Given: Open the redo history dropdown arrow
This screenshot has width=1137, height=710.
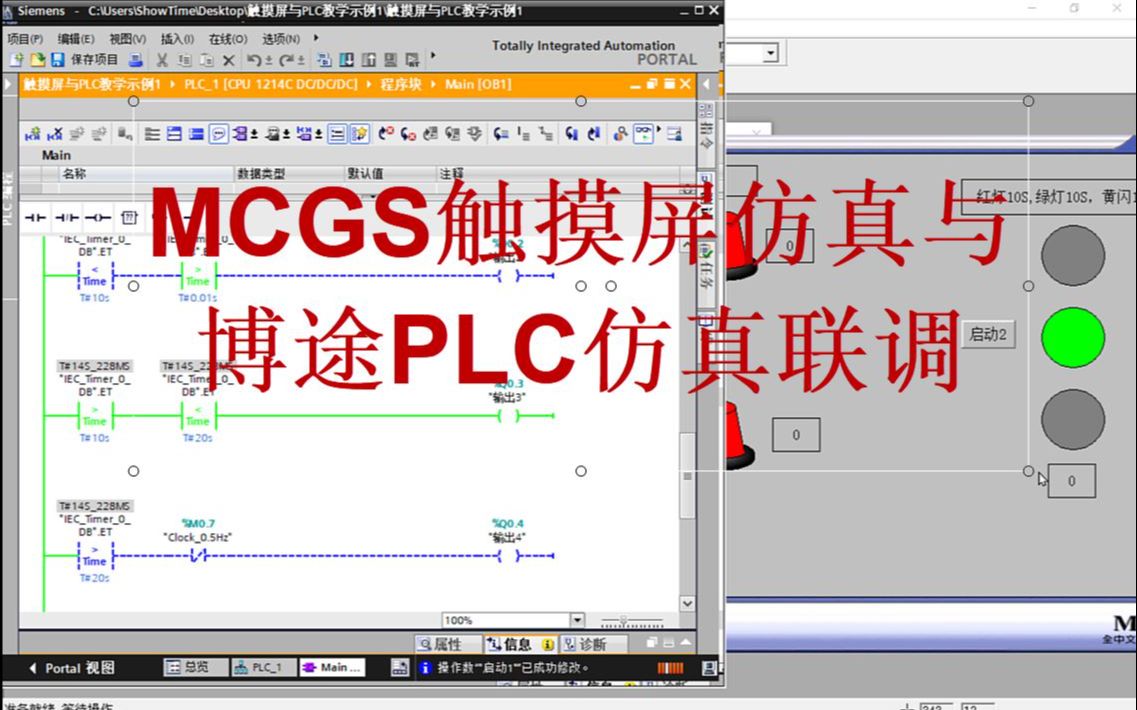Looking at the screenshot, I should pyautogui.click(x=300, y=59).
